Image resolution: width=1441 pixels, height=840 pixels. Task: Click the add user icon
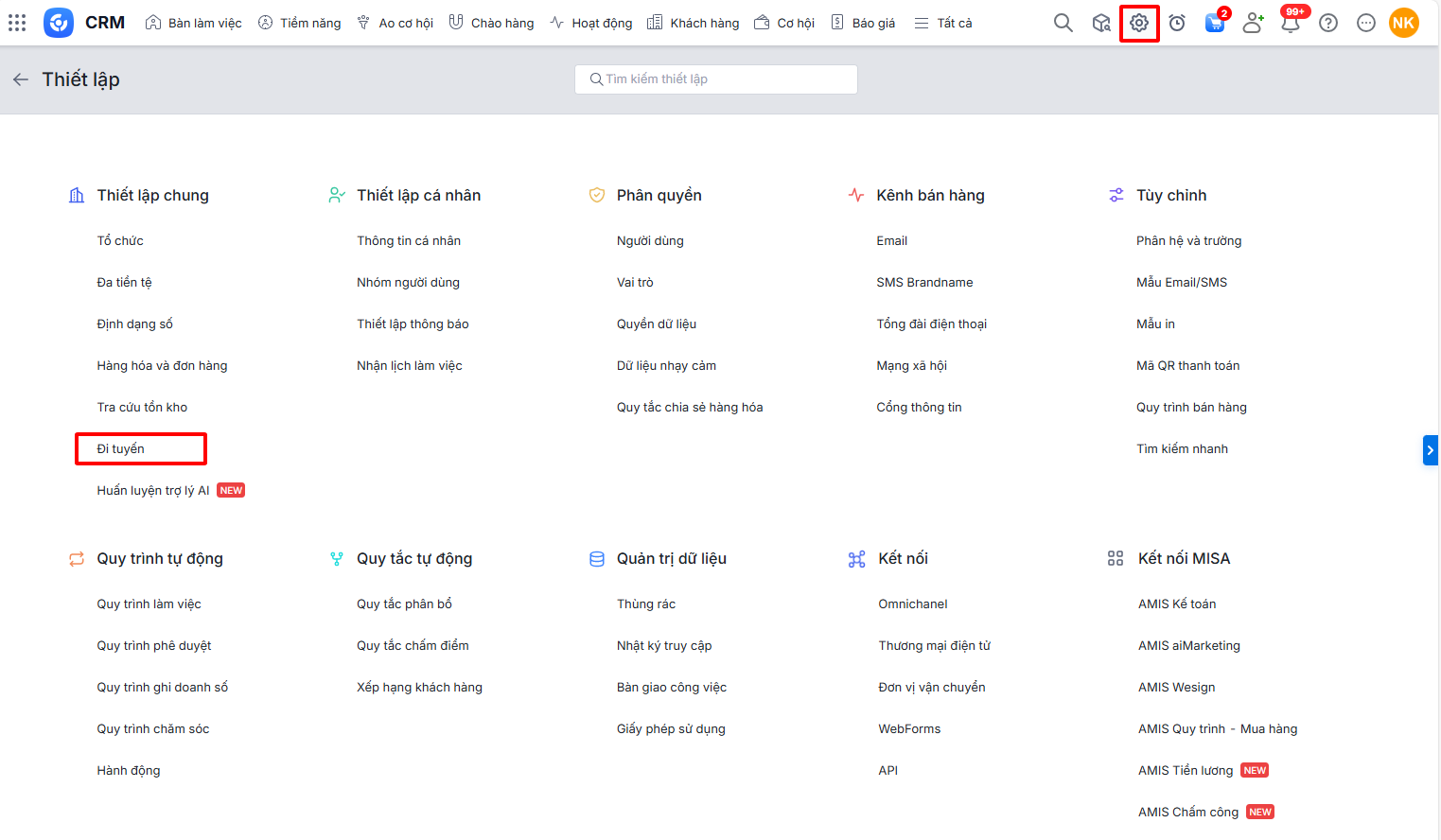click(x=1253, y=23)
